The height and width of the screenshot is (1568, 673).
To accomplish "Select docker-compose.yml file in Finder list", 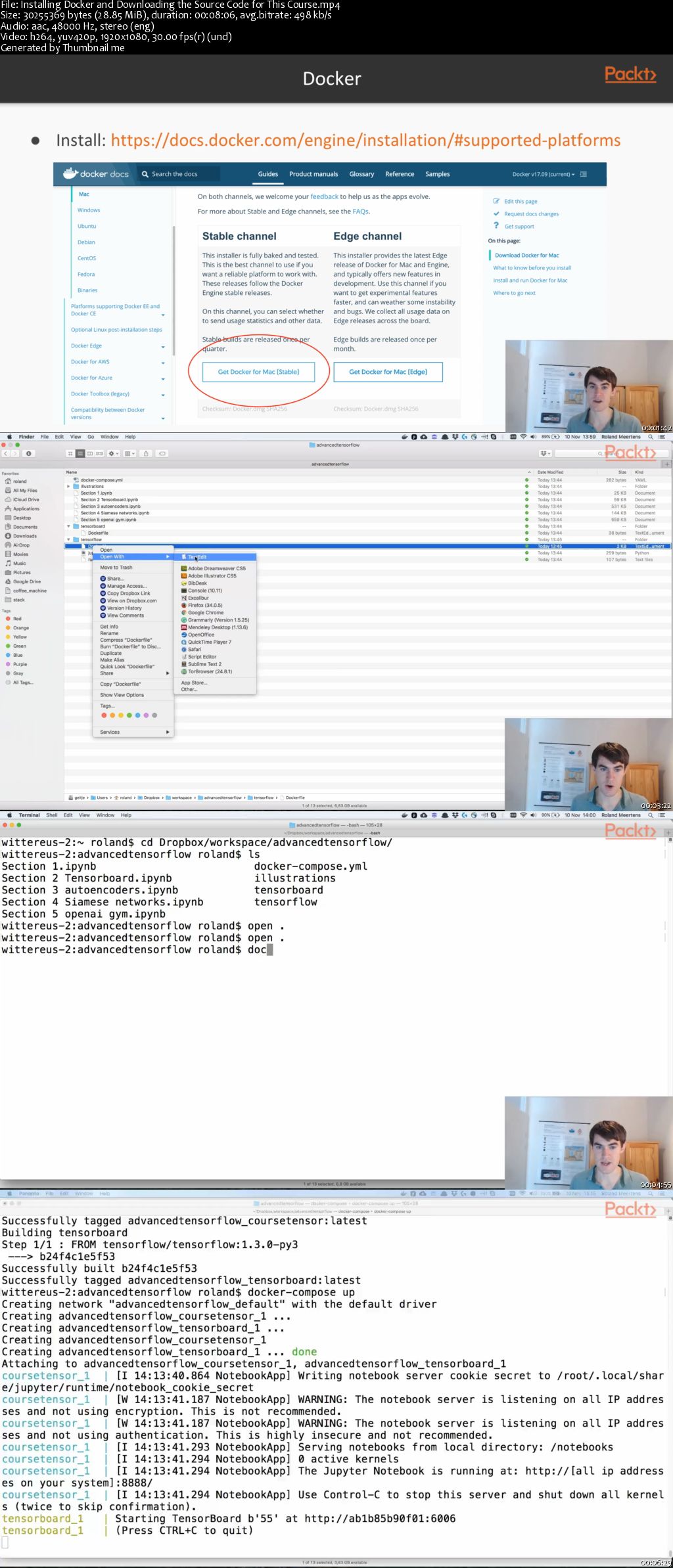I will click(102, 480).
